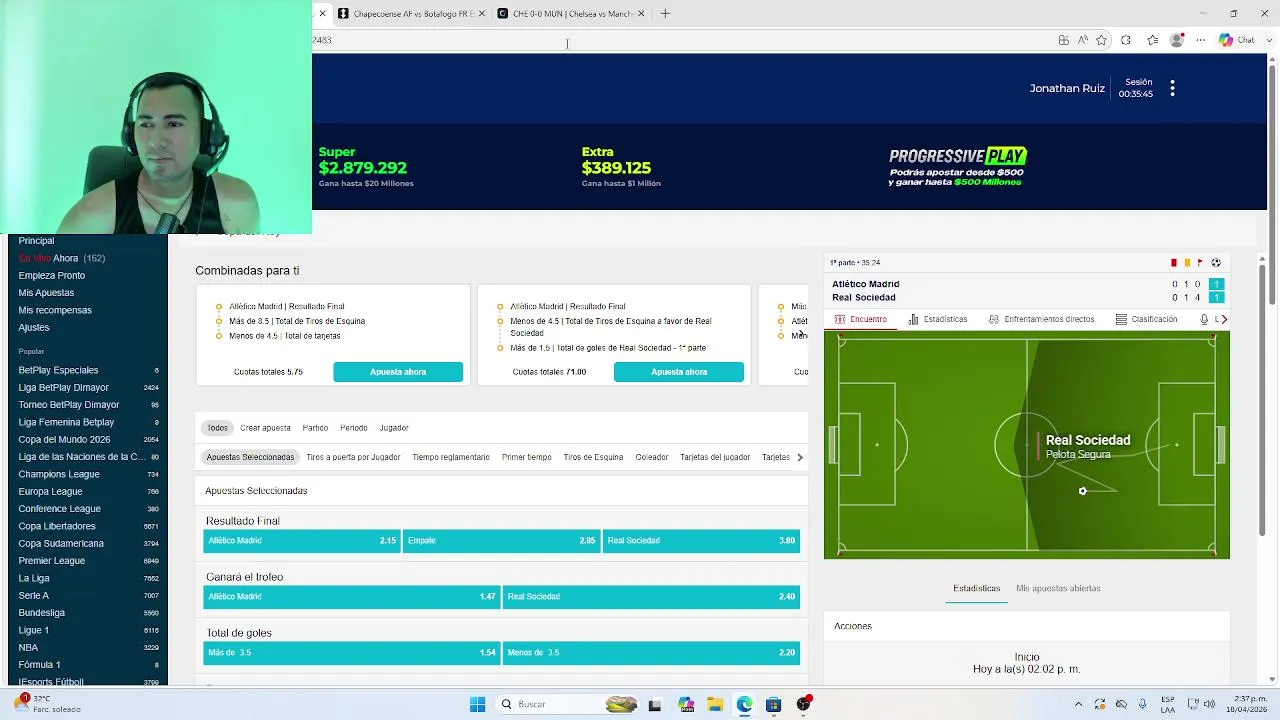Image resolution: width=1280 pixels, height=720 pixels.
Task: Open OBS Studio from taskbar
Action: coord(803,704)
